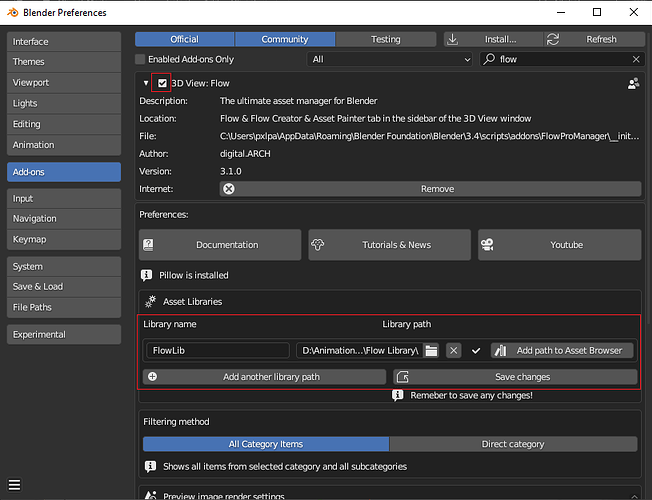Open the Save & Load preferences tab
Screen dimensions: 652x500
(x=64, y=286)
